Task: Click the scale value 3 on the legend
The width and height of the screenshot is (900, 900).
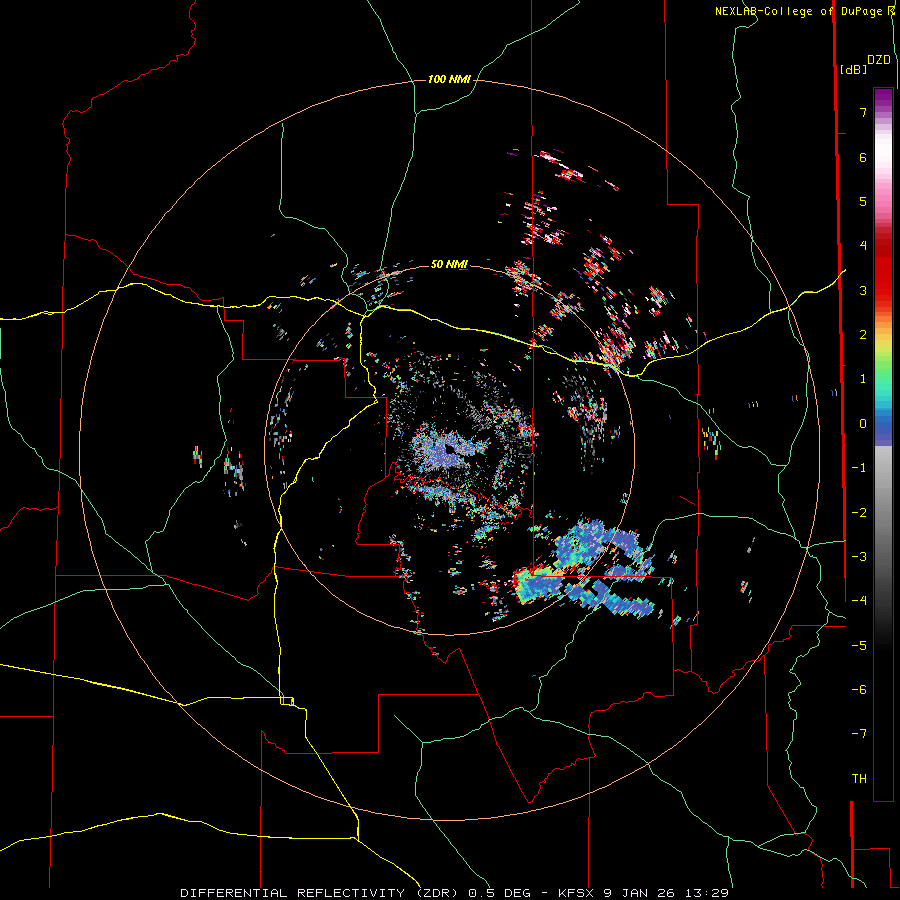Action: click(x=863, y=290)
